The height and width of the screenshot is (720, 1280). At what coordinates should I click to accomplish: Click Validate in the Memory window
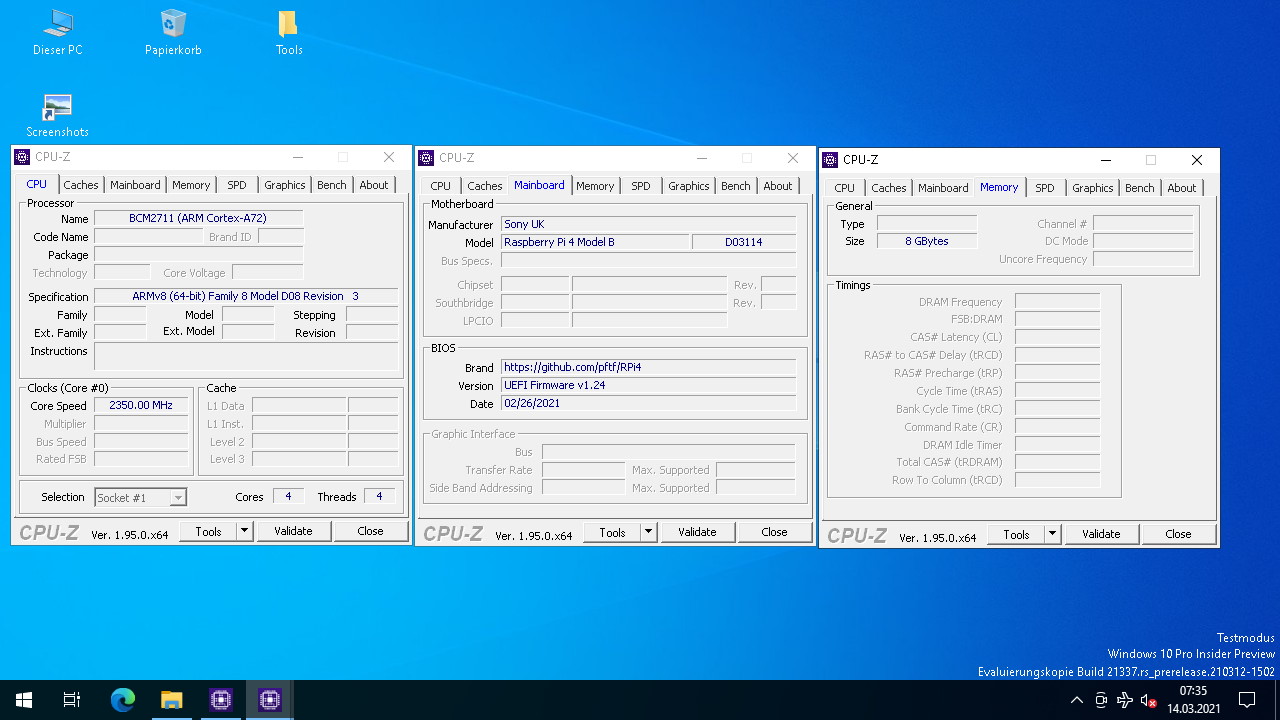[1101, 534]
